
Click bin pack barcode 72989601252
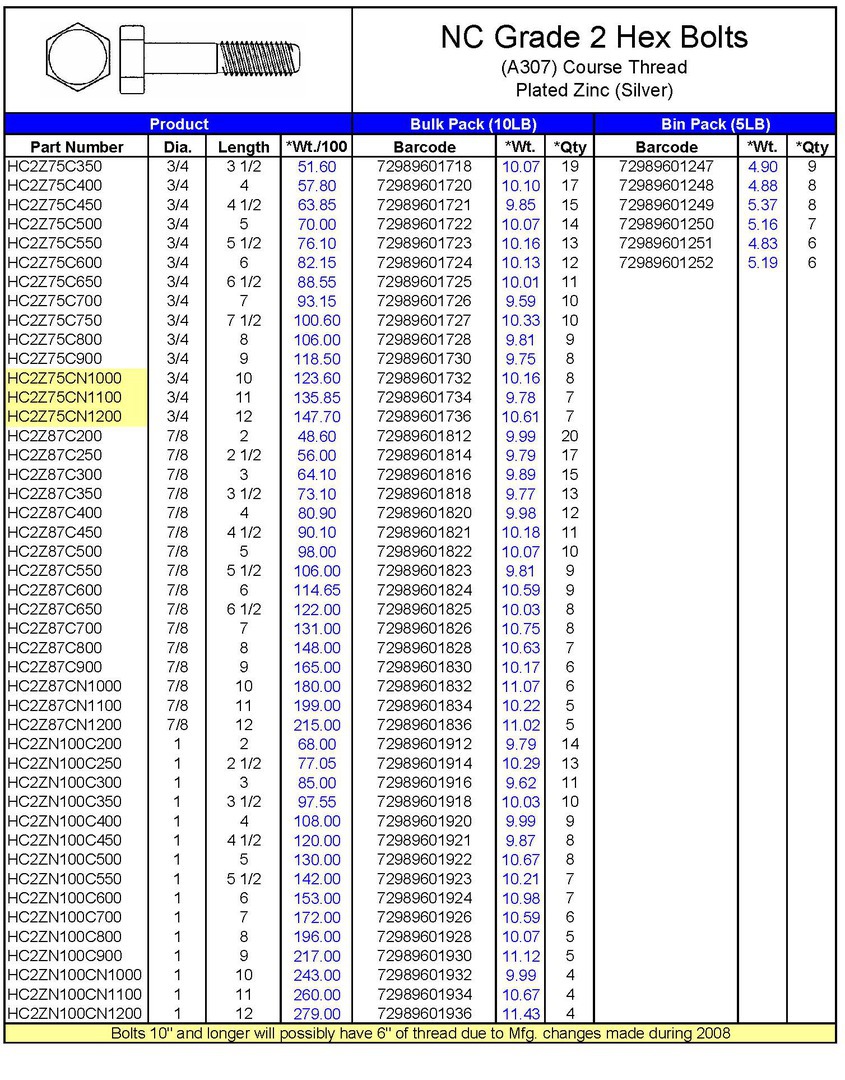point(666,262)
